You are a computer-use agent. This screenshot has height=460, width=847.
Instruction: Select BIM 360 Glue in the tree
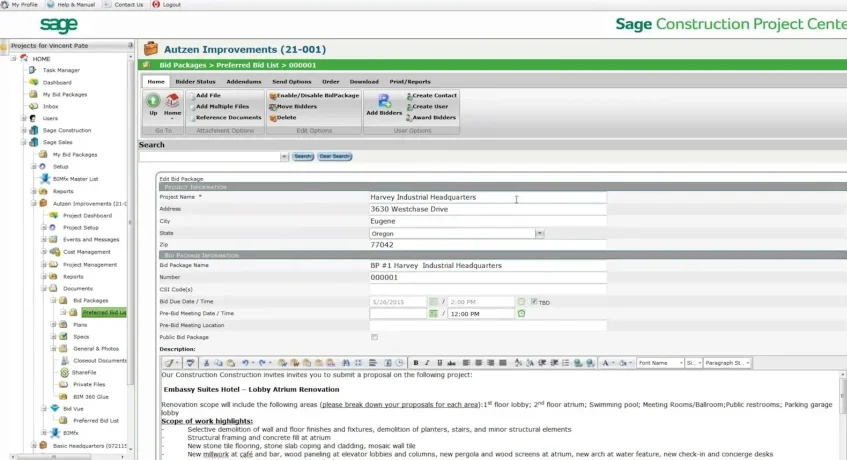91,397
